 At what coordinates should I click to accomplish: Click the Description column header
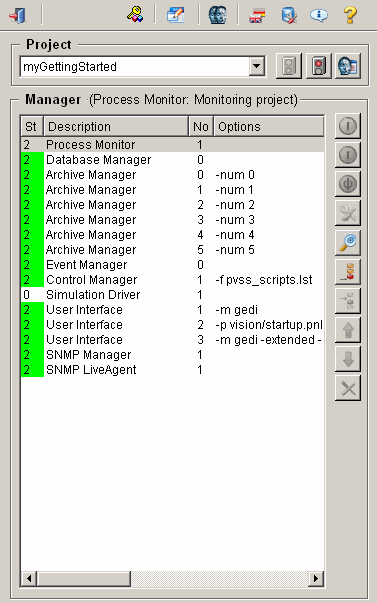(x=116, y=127)
